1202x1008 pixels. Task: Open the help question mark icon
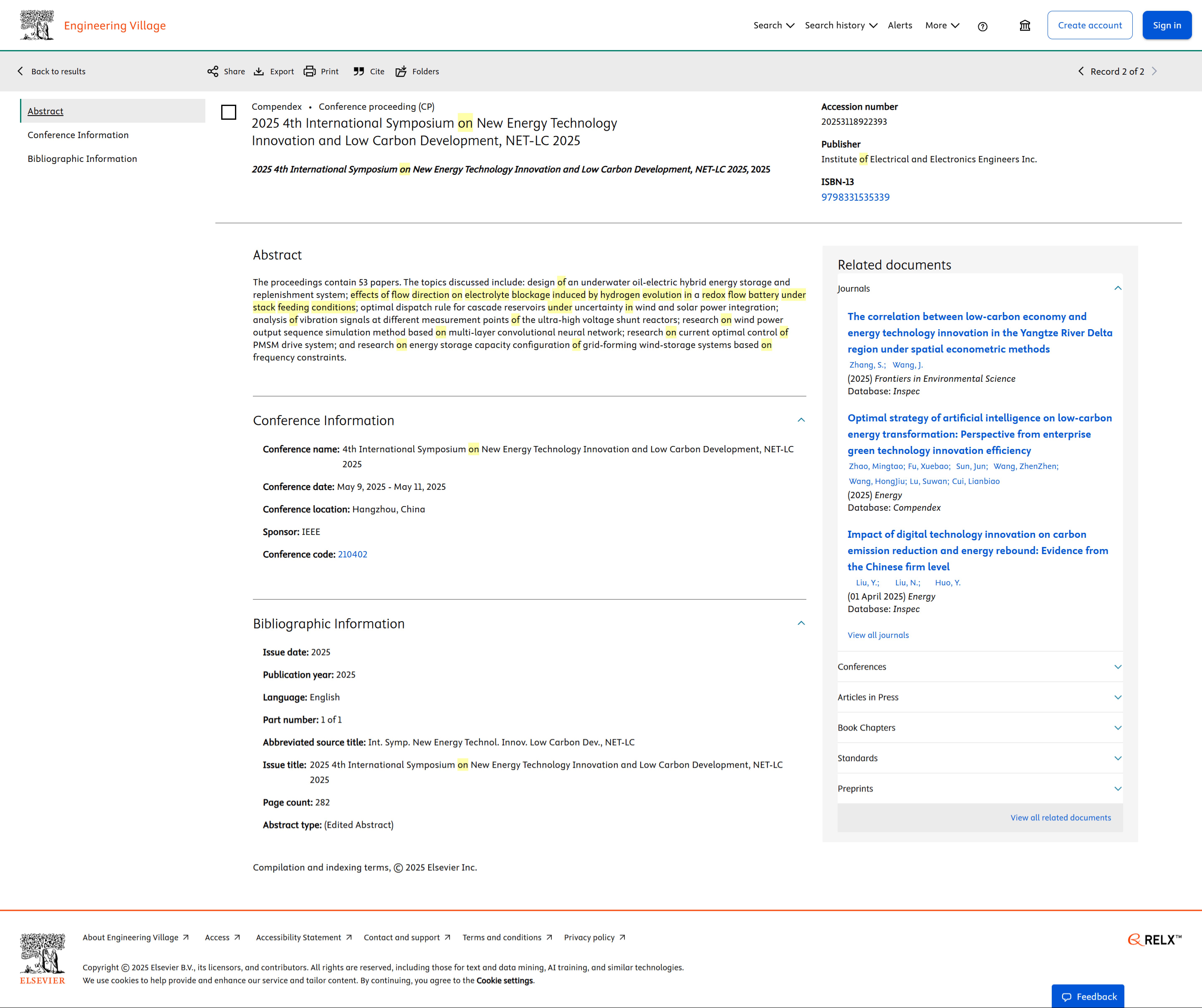tap(982, 26)
